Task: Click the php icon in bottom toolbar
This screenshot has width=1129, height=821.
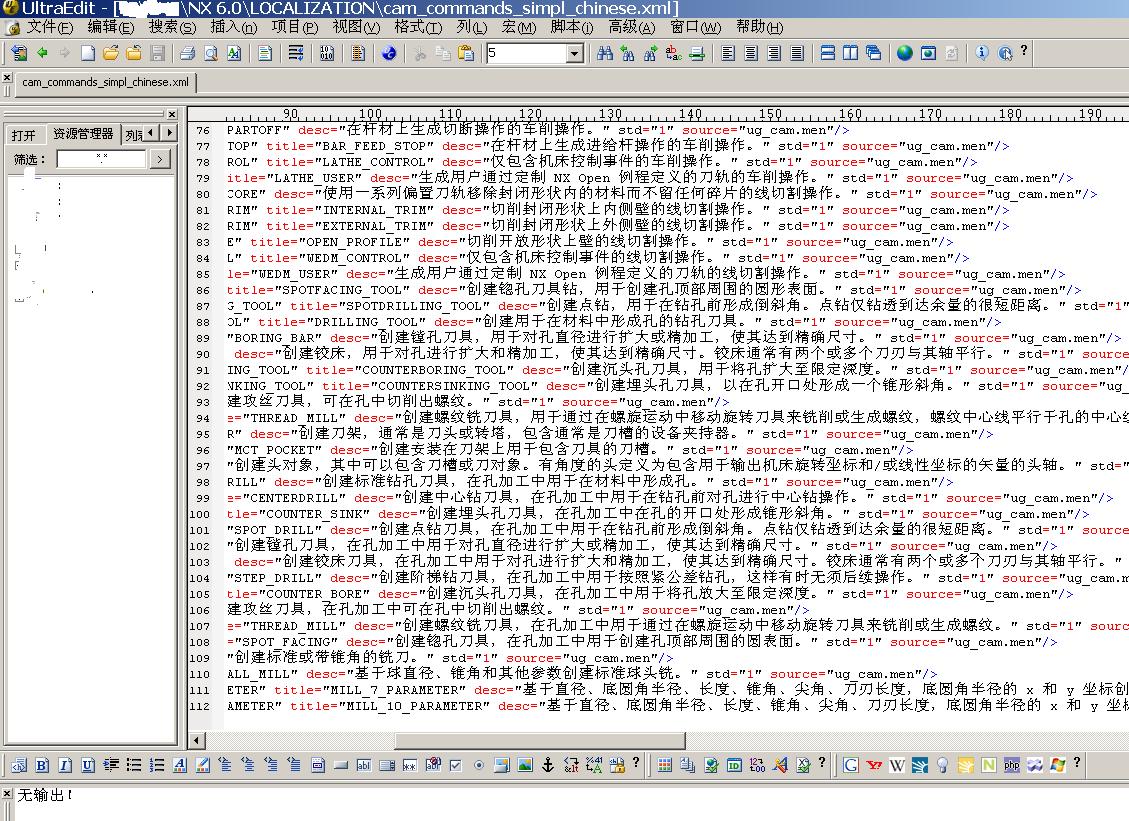Action: point(1012,765)
